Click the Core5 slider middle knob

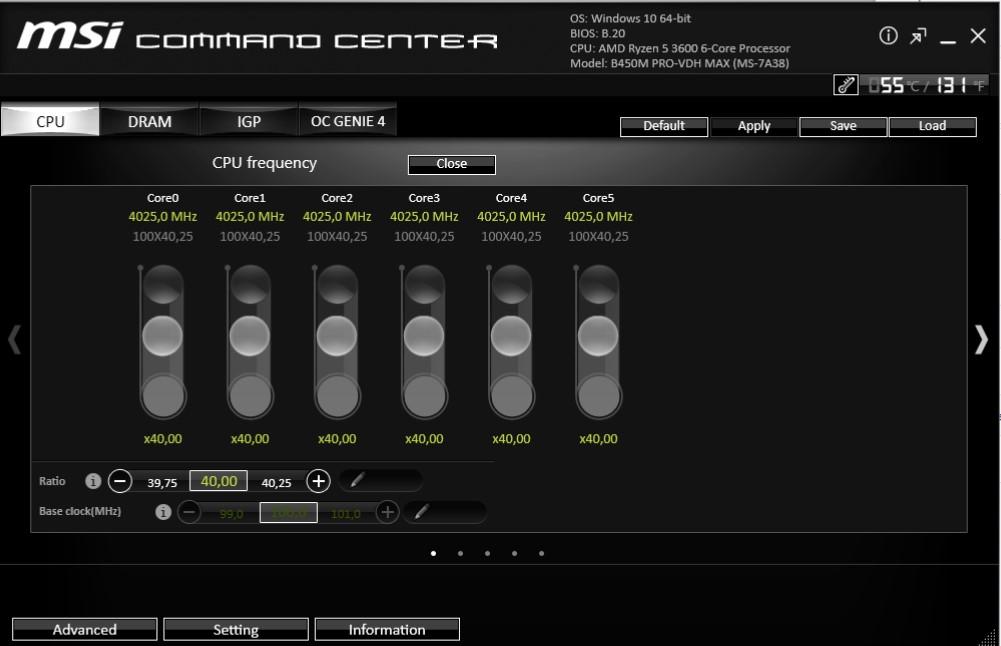598,336
